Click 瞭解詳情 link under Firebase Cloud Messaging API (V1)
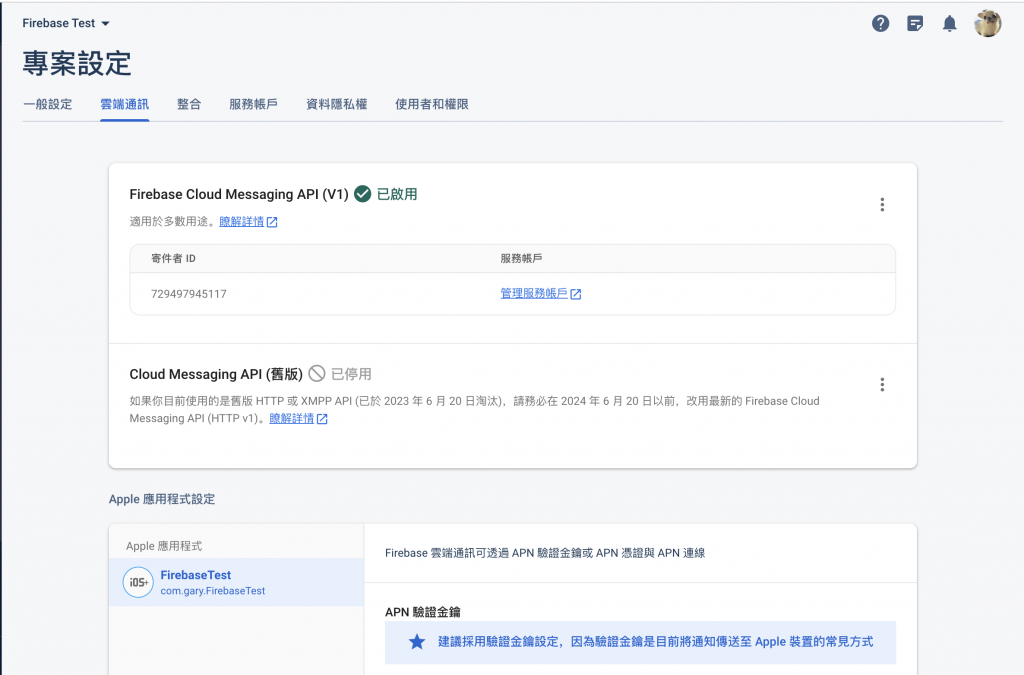Image resolution: width=1024 pixels, height=675 pixels. (x=242, y=222)
